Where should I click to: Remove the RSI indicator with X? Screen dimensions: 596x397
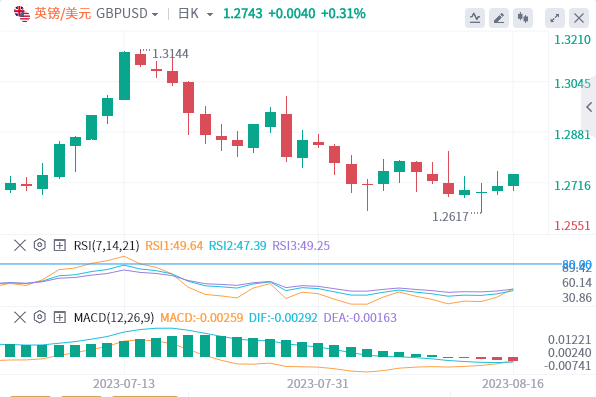click(20, 245)
